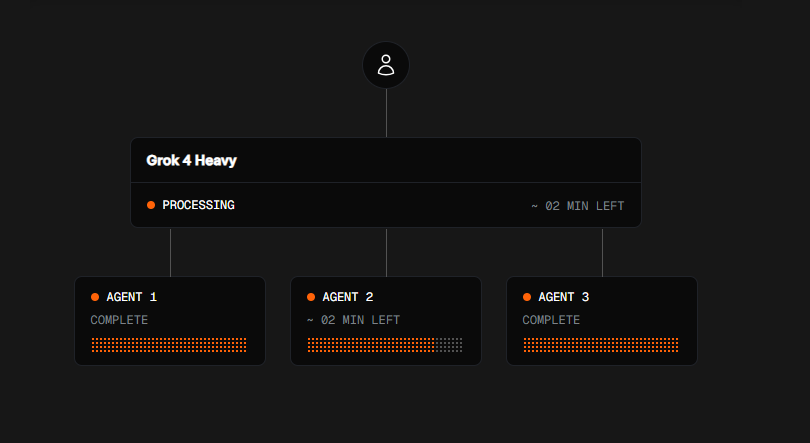Click the orange dot beside AGENT 2

pyautogui.click(x=311, y=297)
